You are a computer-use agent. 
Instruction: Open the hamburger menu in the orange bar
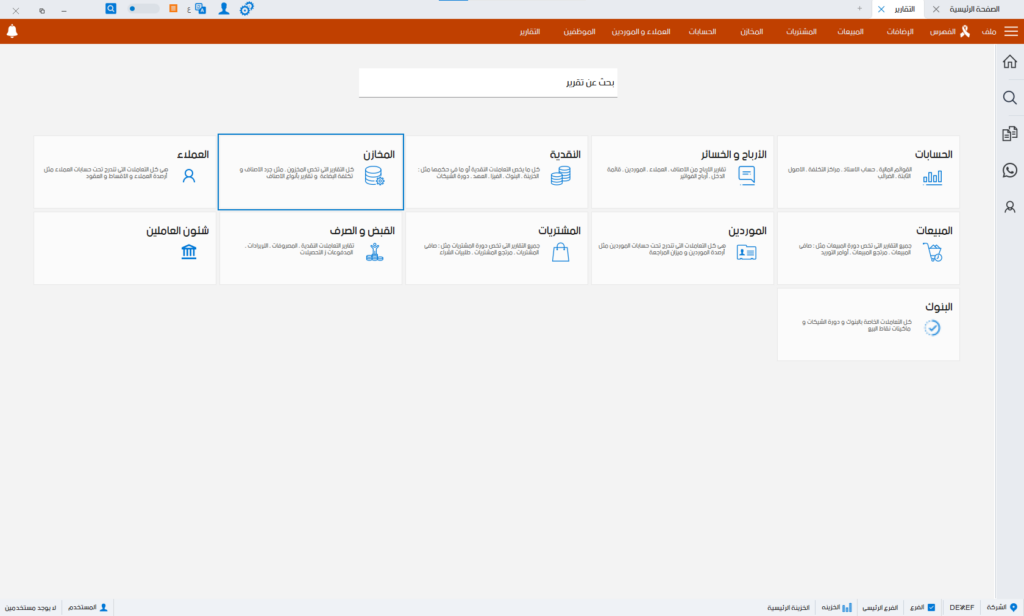coord(1010,31)
